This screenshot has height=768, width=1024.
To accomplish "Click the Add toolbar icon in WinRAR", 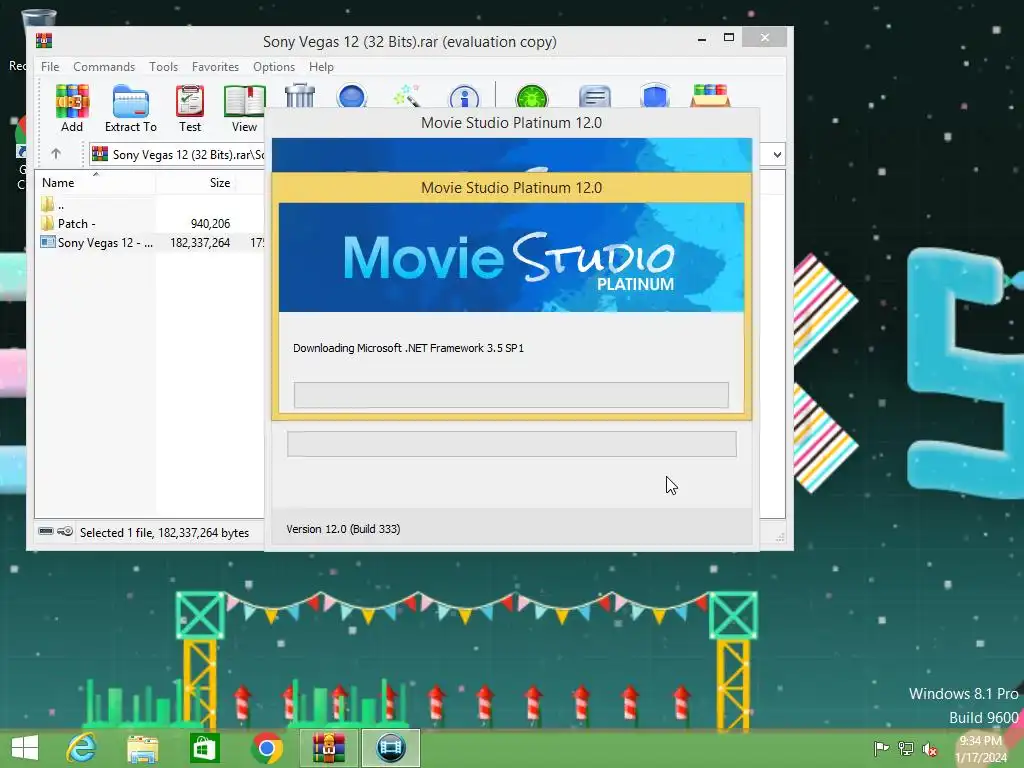I will (x=72, y=108).
